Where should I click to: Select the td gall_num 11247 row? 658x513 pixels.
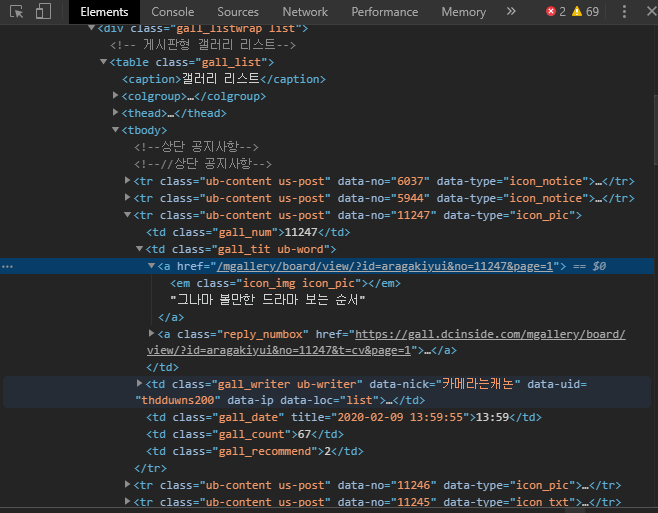coord(248,232)
